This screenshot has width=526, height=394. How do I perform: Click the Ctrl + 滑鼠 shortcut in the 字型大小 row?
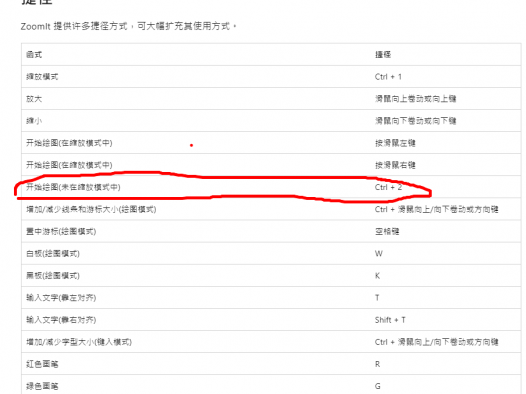pyautogui.click(x=436, y=342)
